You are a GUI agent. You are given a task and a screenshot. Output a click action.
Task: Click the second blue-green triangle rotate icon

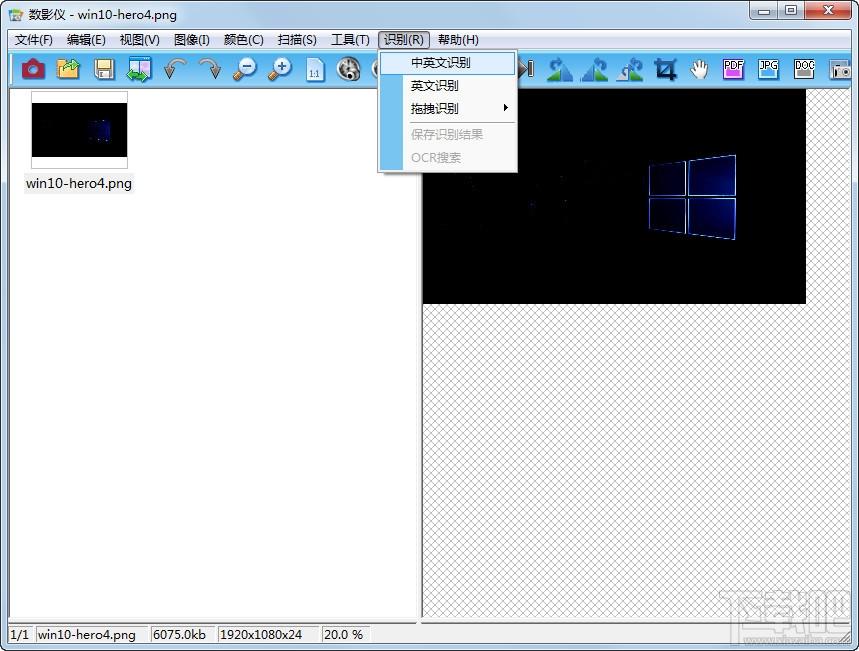point(594,70)
